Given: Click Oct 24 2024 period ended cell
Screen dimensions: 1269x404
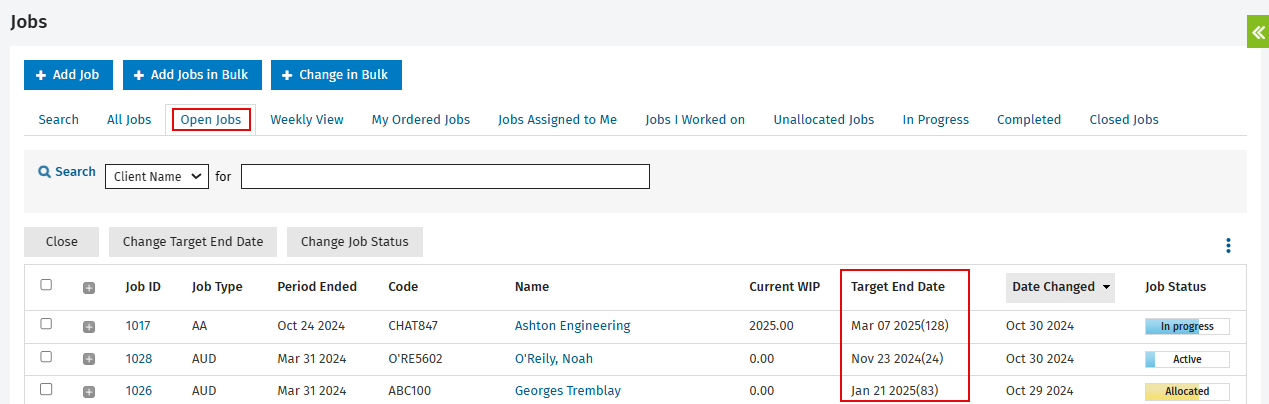Looking at the screenshot, I should 310,326.
